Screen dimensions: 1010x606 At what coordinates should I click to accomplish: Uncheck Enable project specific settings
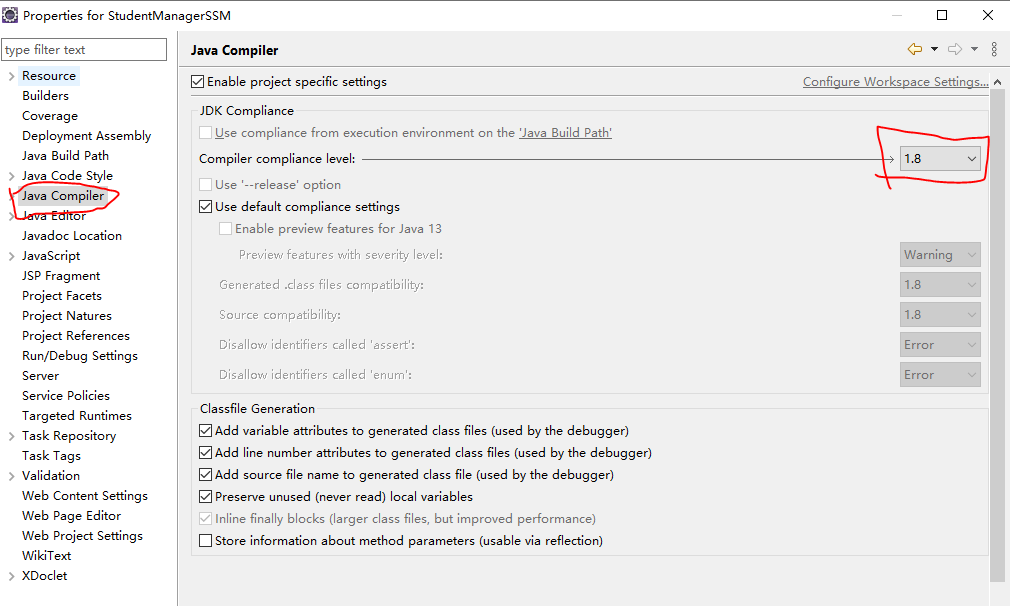point(198,82)
